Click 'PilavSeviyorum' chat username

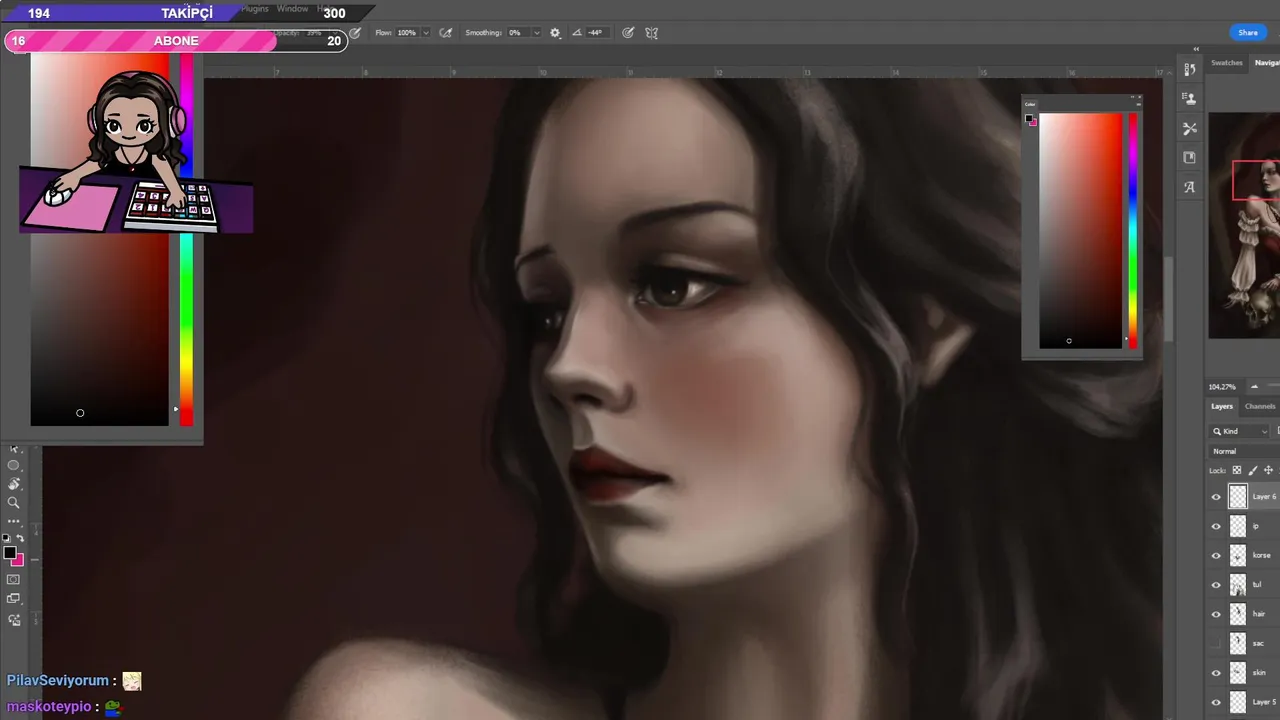click(x=57, y=681)
